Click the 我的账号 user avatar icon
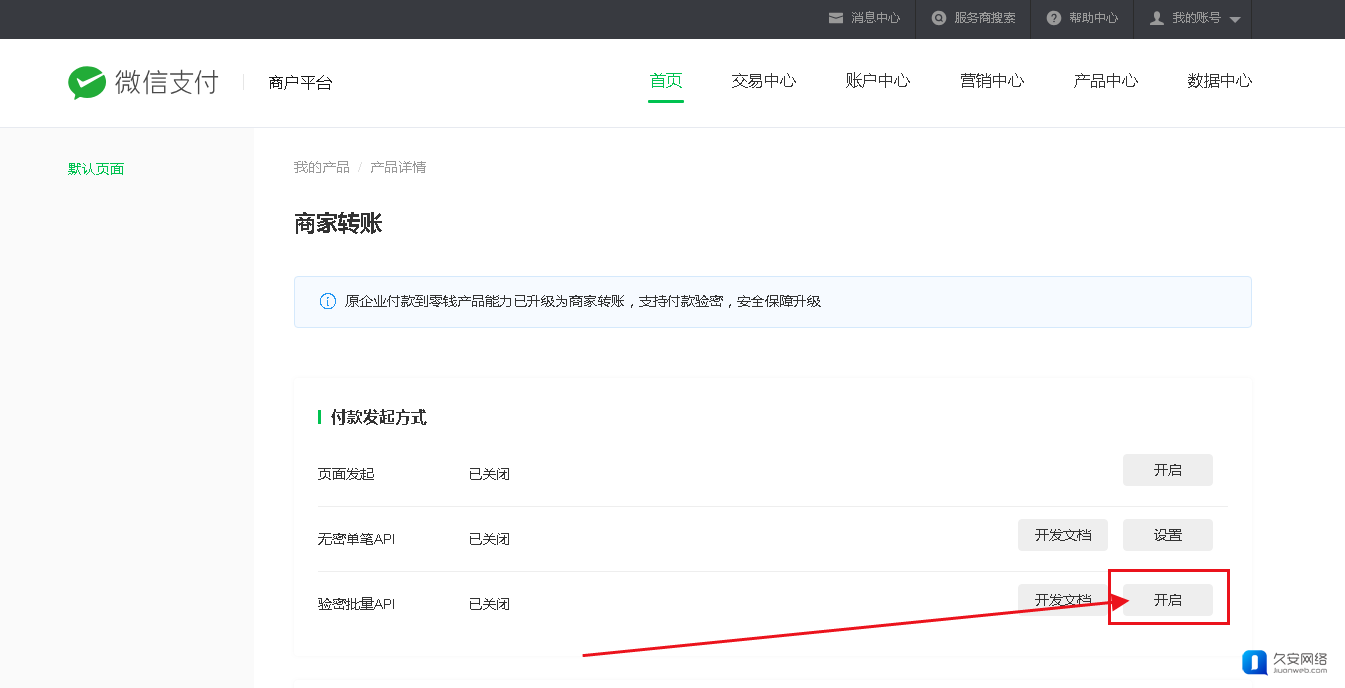The image size is (1345, 688). coord(1157,18)
